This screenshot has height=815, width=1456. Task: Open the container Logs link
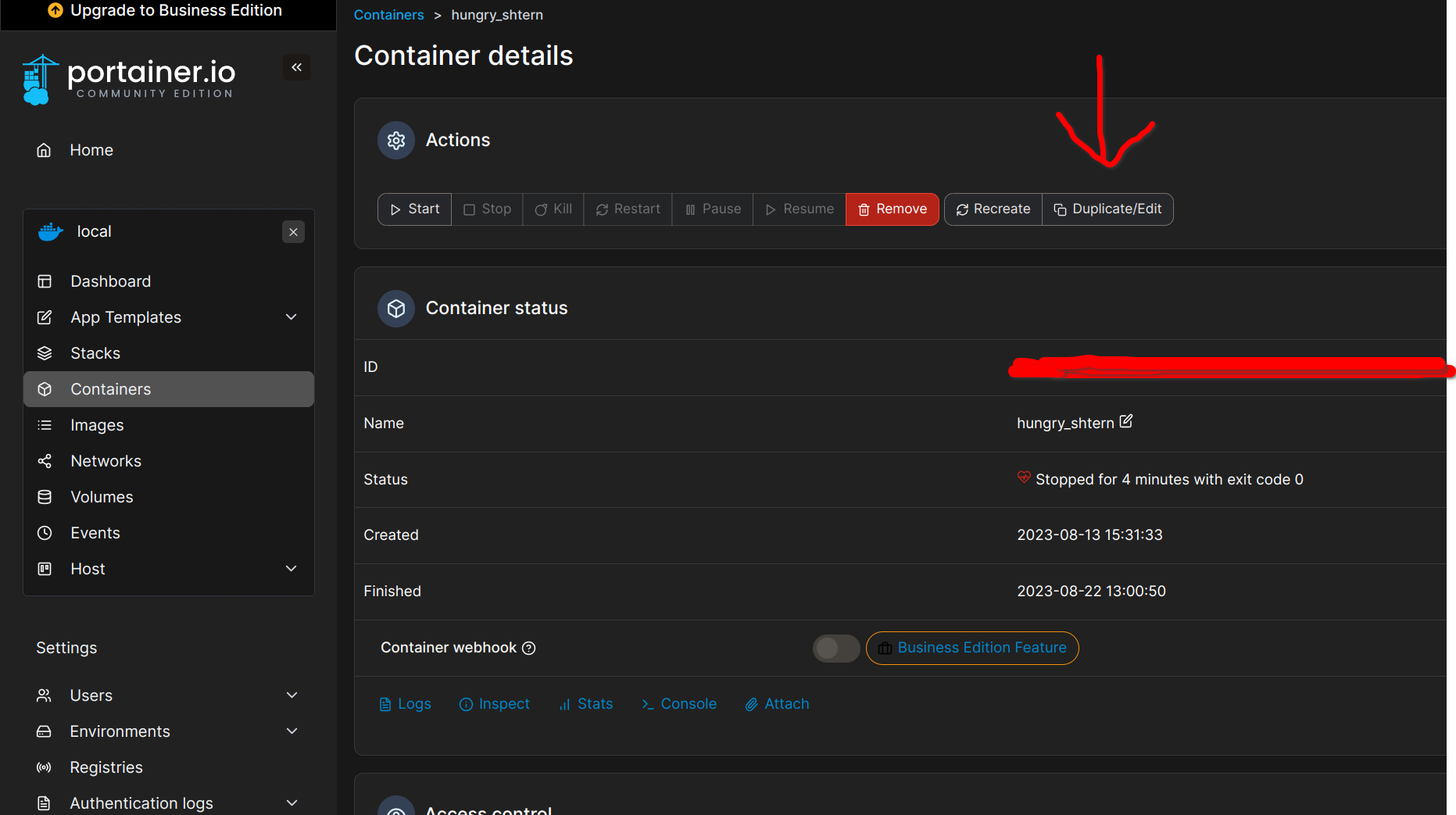(x=405, y=704)
